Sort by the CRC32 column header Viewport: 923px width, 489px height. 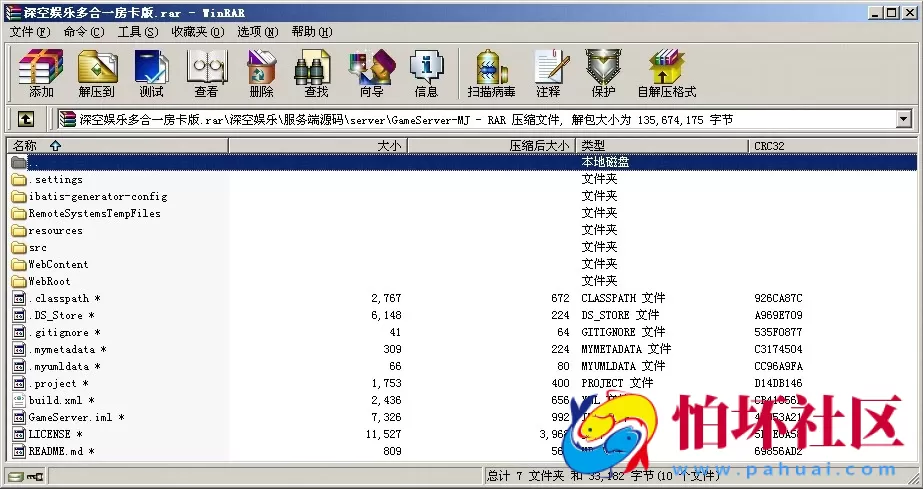point(832,145)
